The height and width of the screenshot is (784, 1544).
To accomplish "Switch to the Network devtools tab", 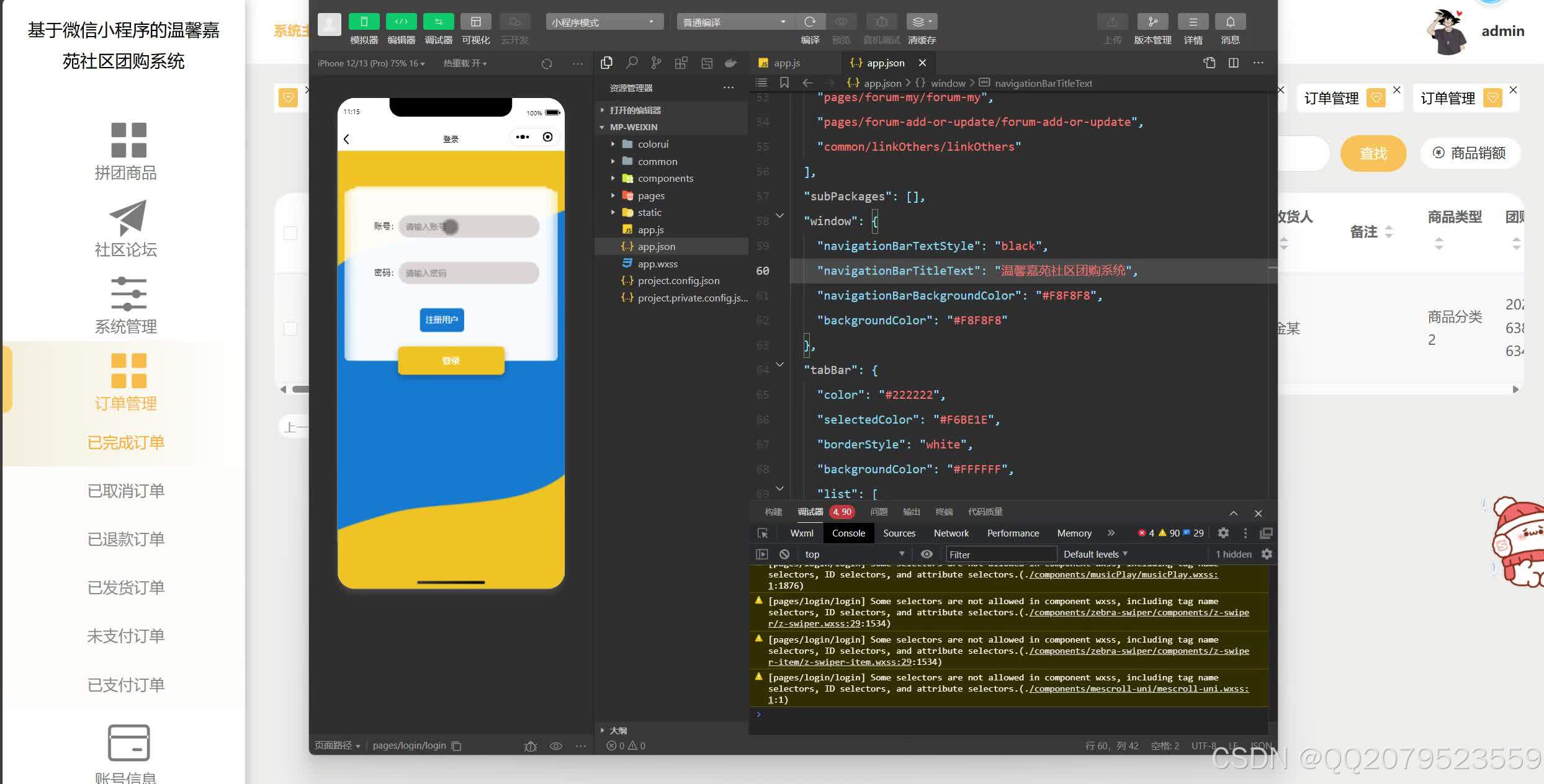I will tap(951, 533).
